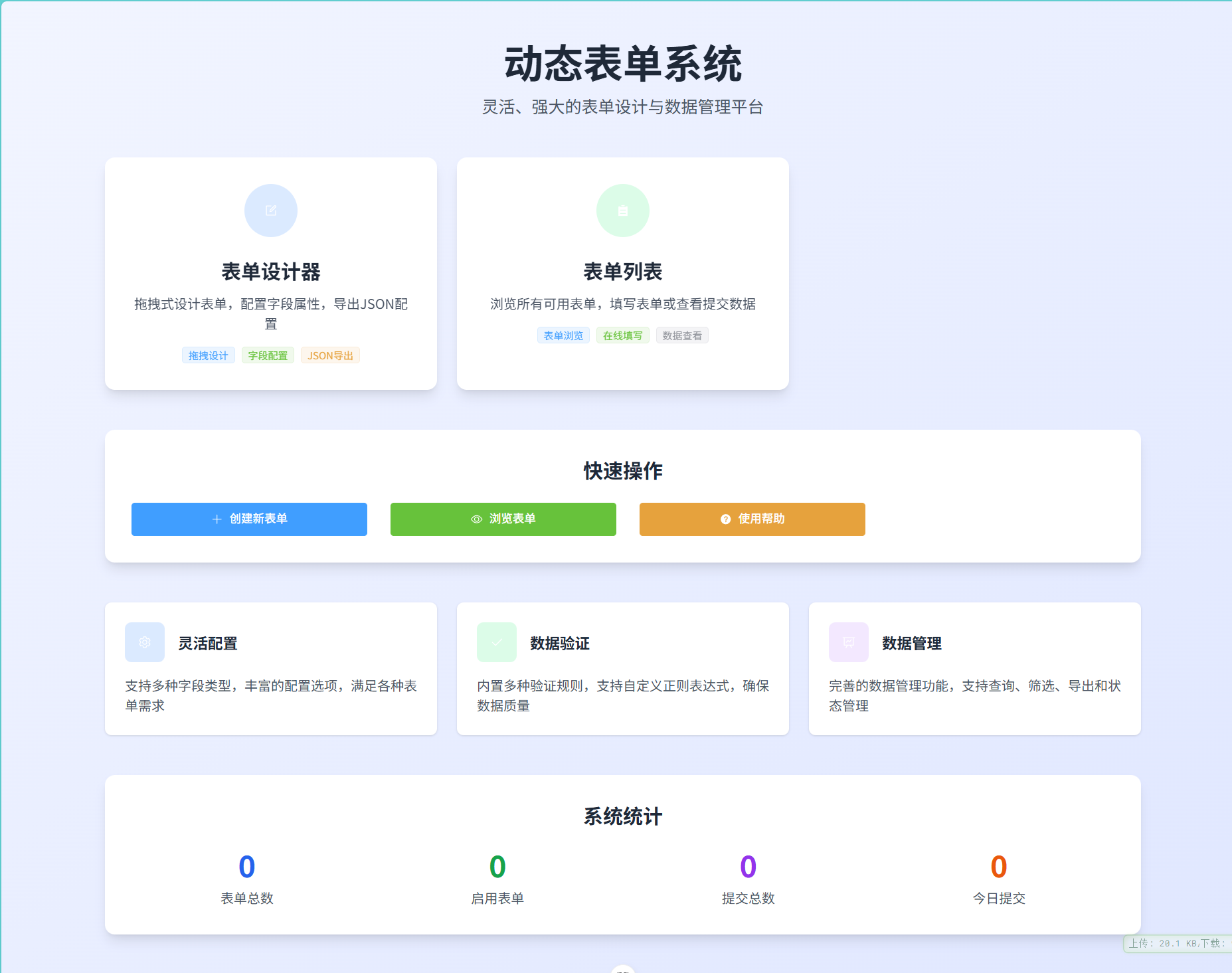Select the 数据查看 tag

682,335
